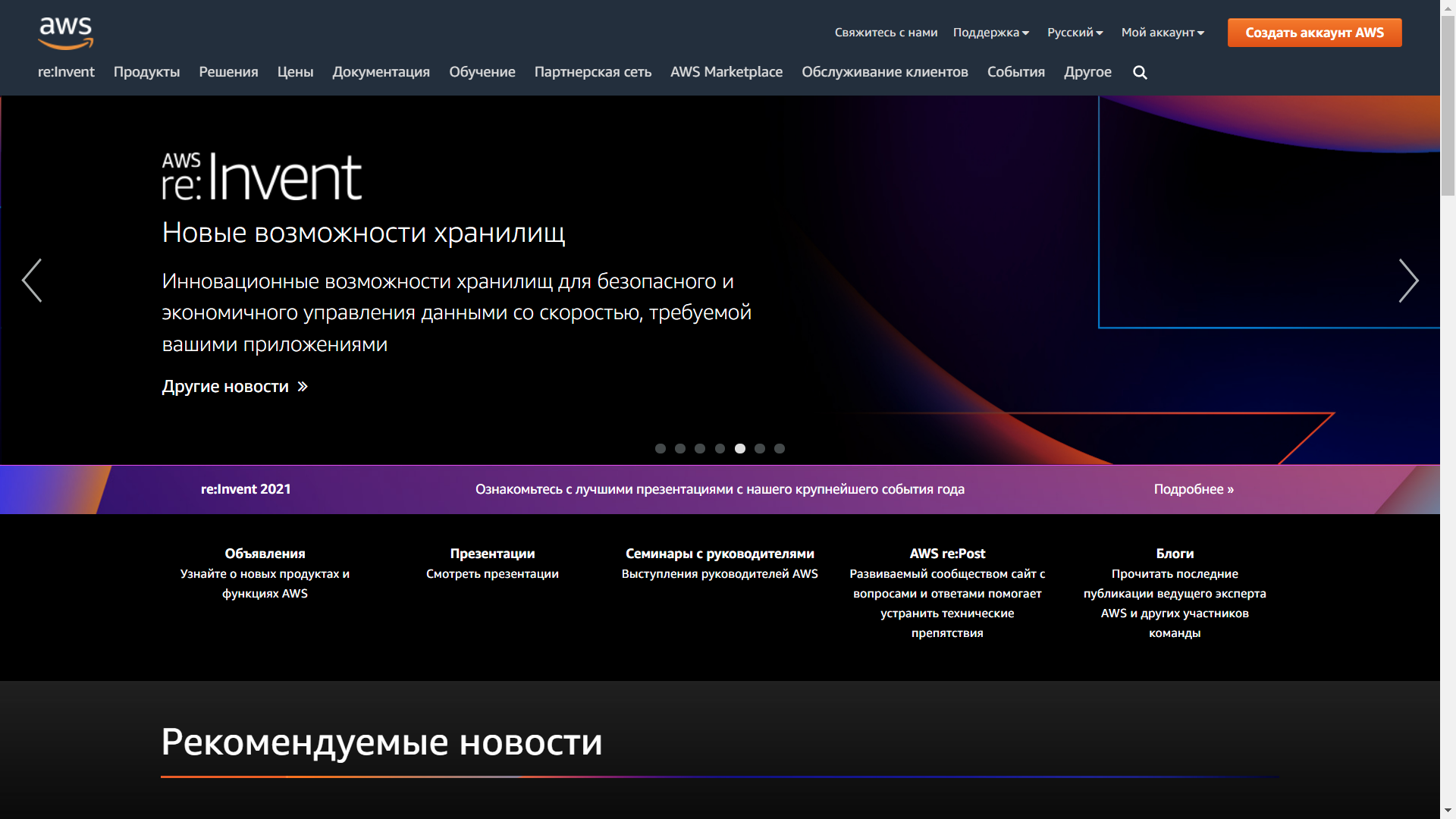Open the Документация menu
The width and height of the screenshot is (1456, 819).
(381, 72)
